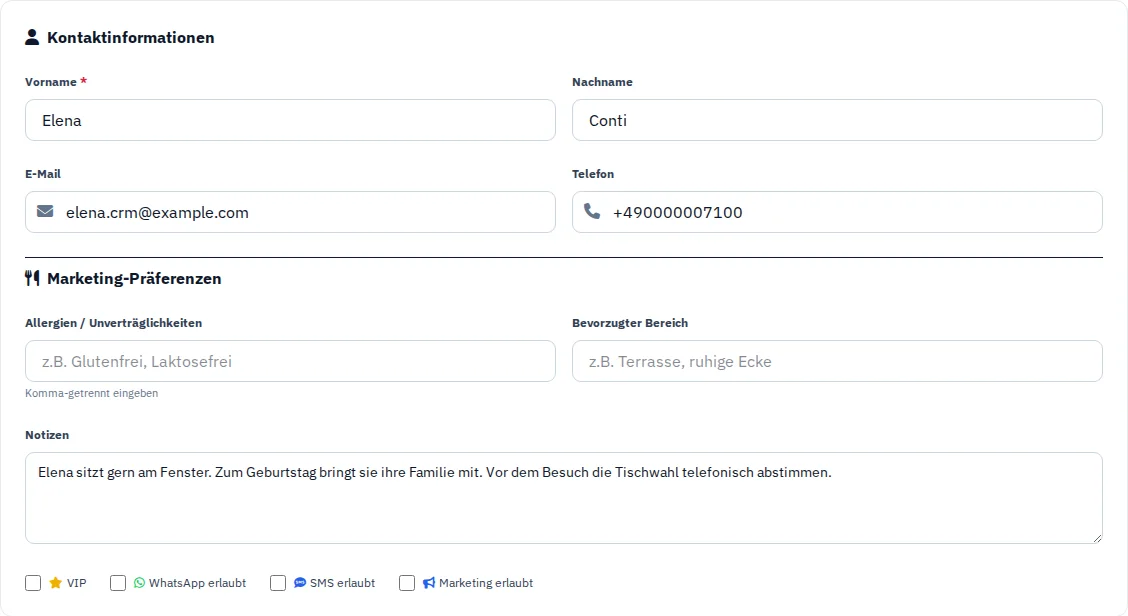1128x616 pixels.
Task: Click the envelope icon in E-Mail field
Action: pyautogui.click(x=45, y=212)
